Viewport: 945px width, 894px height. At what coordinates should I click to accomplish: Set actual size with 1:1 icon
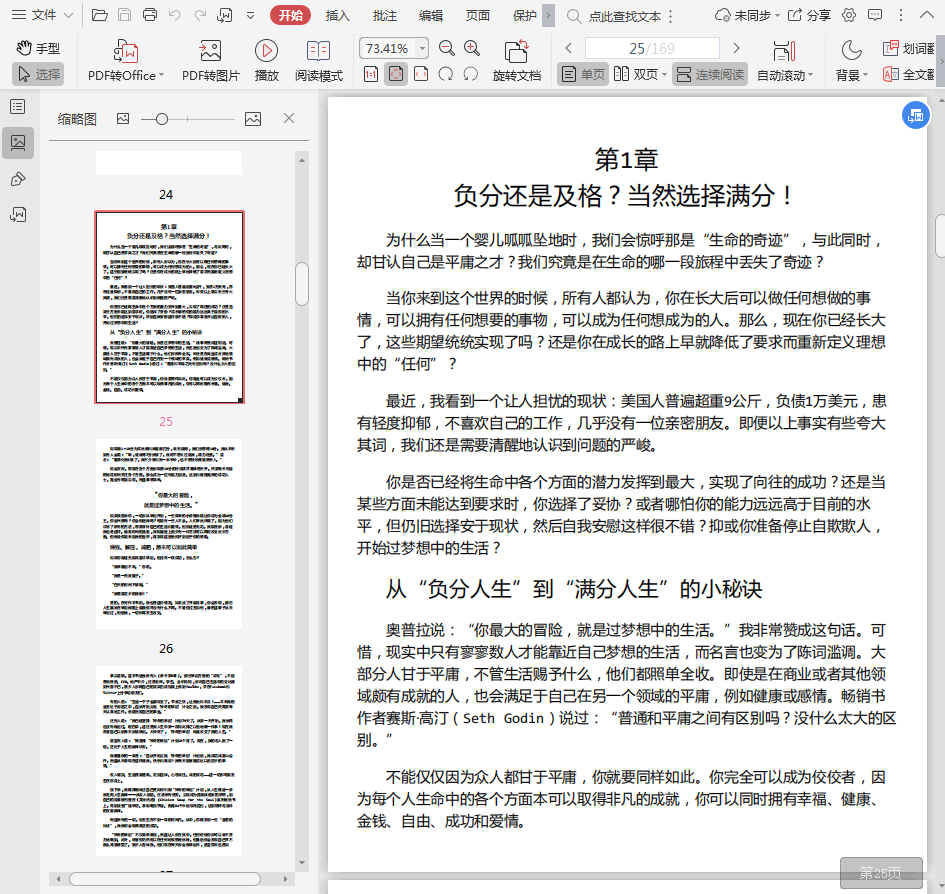371,74
